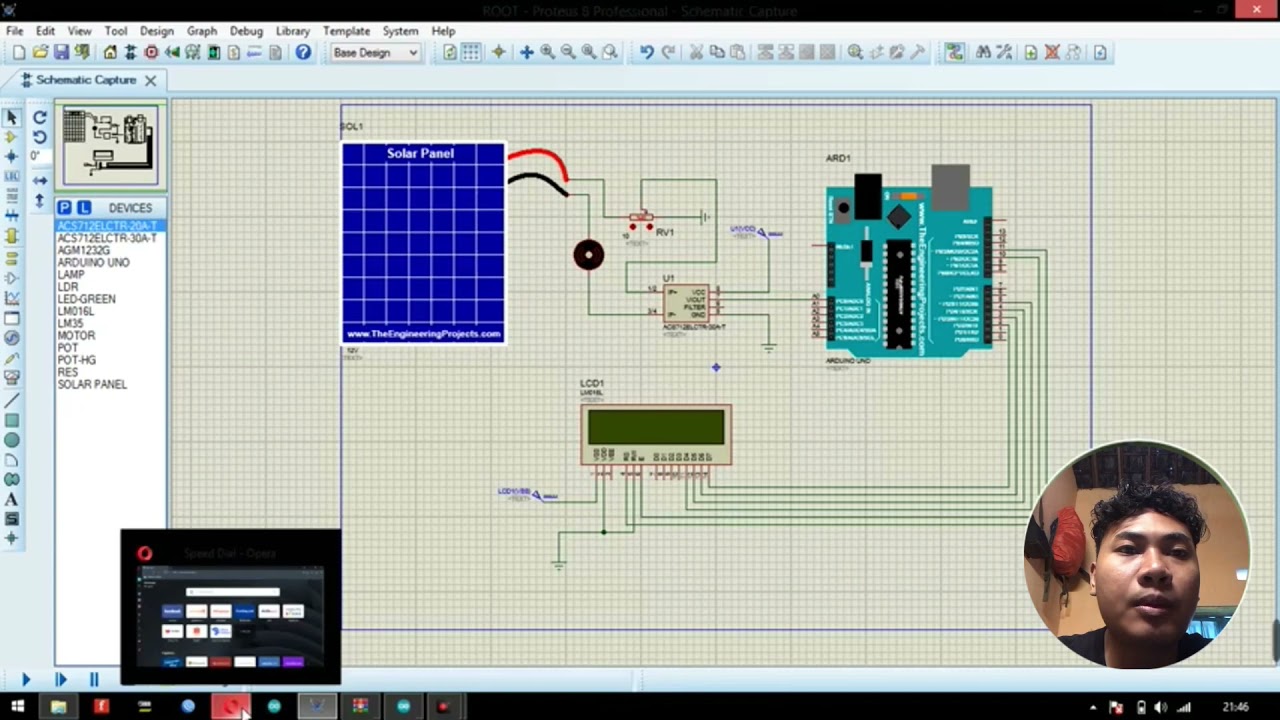Open the Graph menu

[x=201, y=31]
